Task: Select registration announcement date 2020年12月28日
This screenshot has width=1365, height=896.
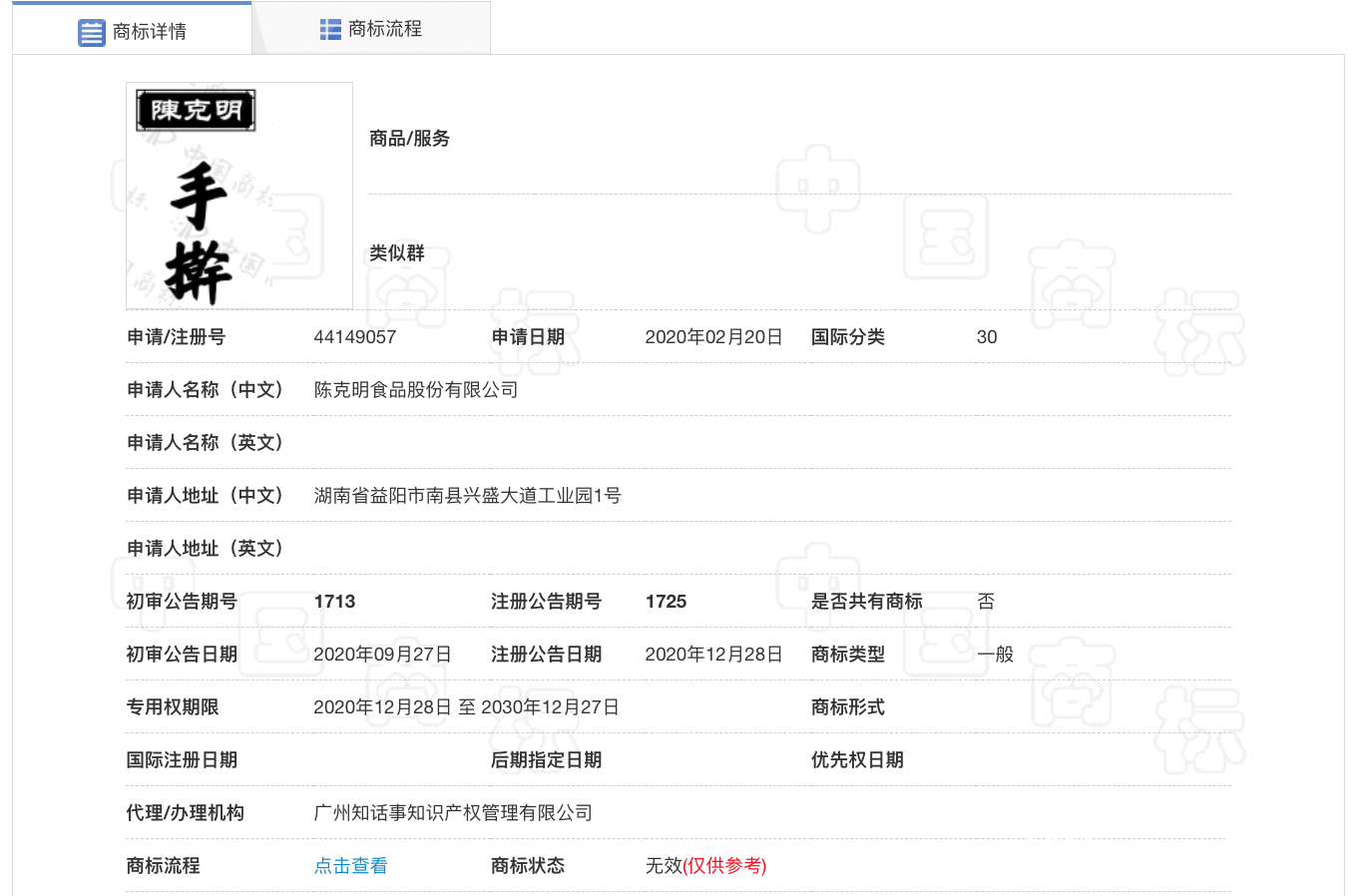Action: point(713,655)
